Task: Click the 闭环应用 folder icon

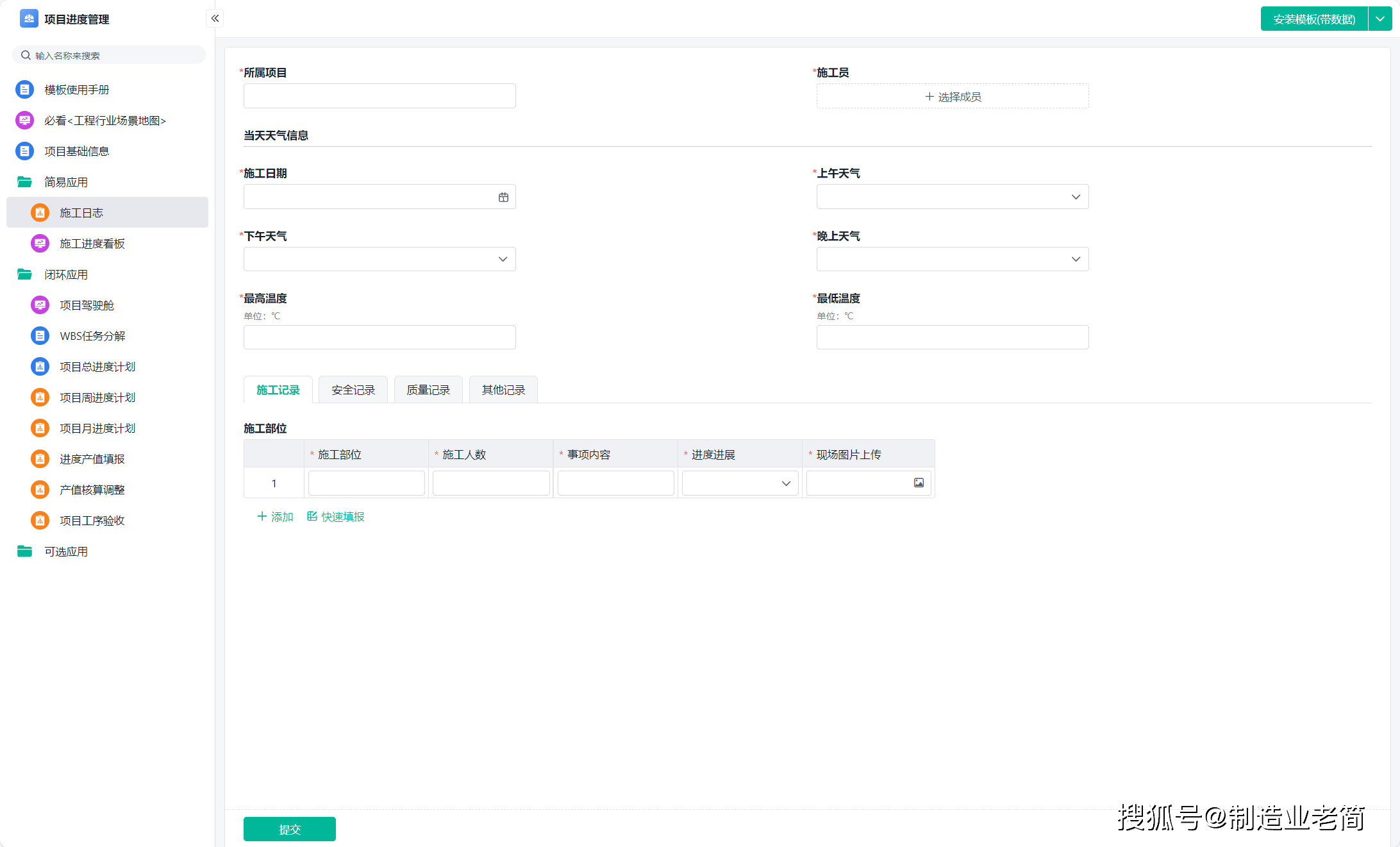Action: pyautogui.click(x=24, y=274)
